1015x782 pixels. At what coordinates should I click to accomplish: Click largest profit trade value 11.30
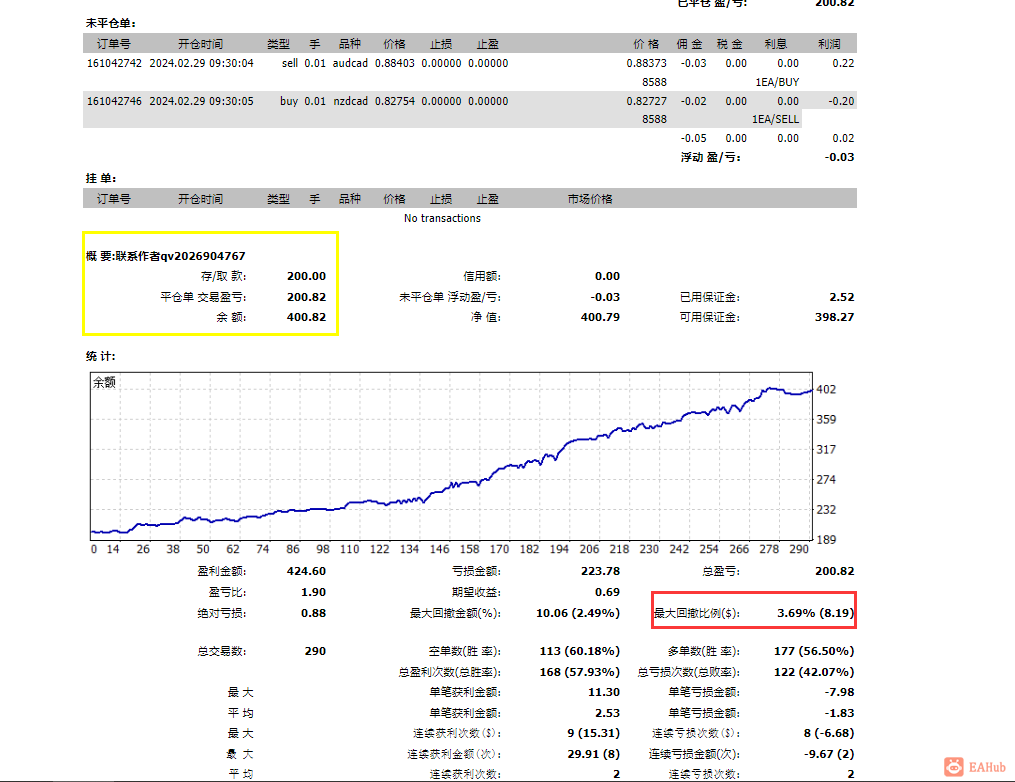(x=604, y=692)
